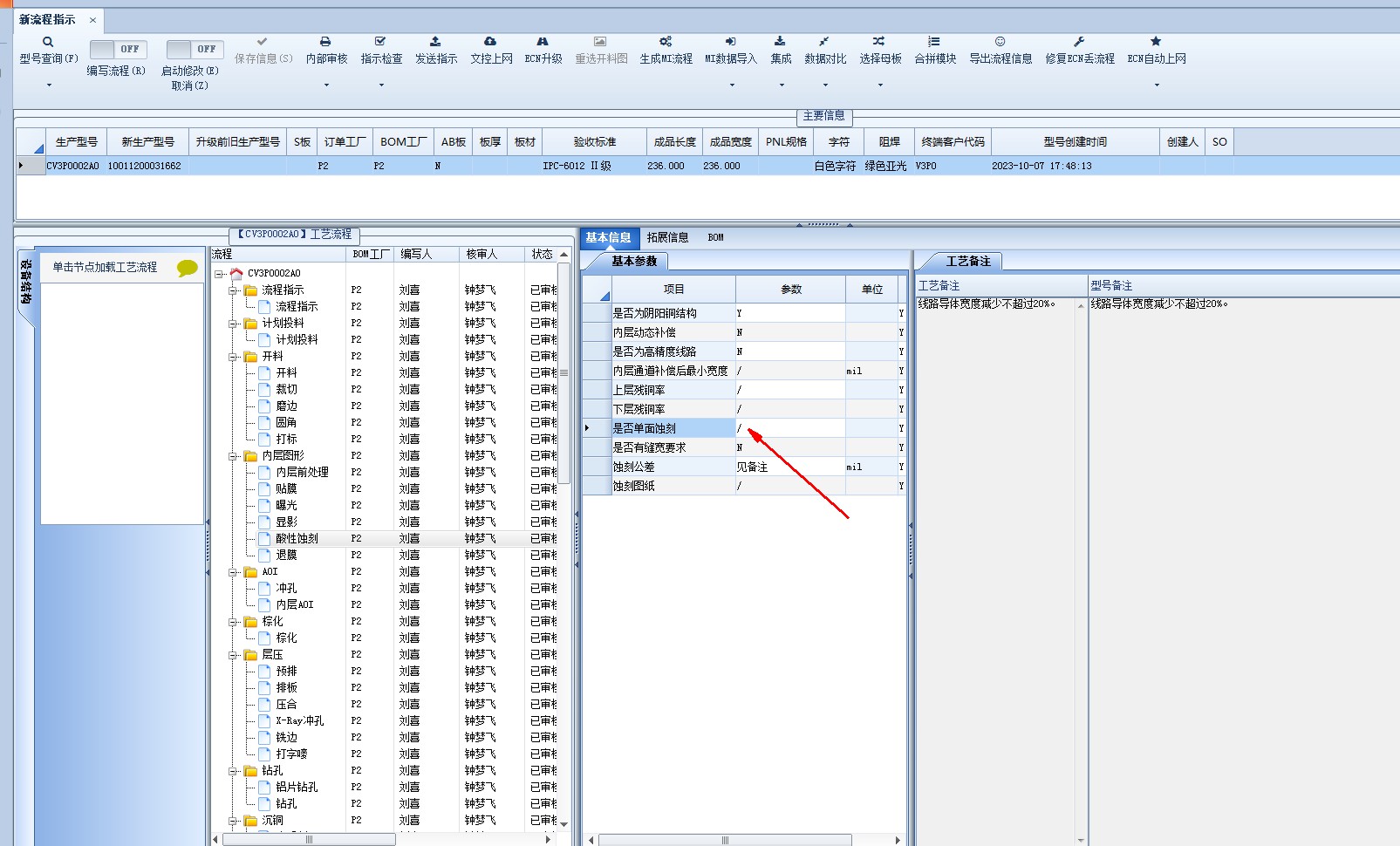Select the X-Ray冲孔 tree item

point(299,720)
